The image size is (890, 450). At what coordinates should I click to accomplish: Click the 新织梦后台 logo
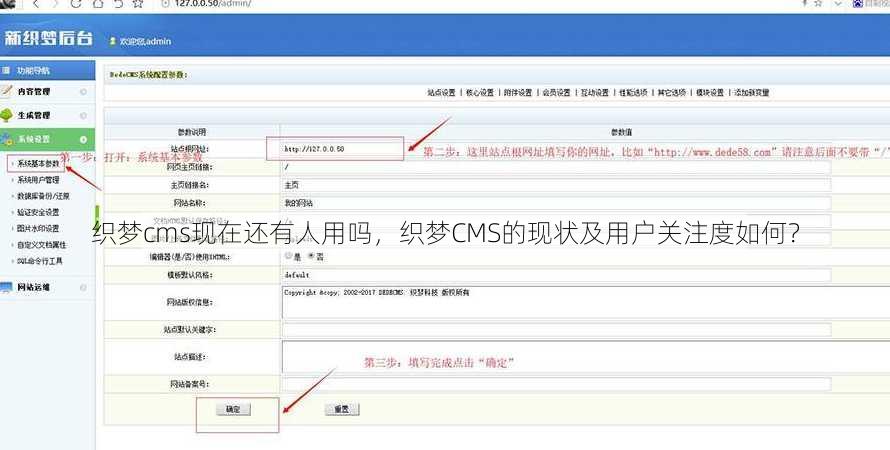click(48, 38)
